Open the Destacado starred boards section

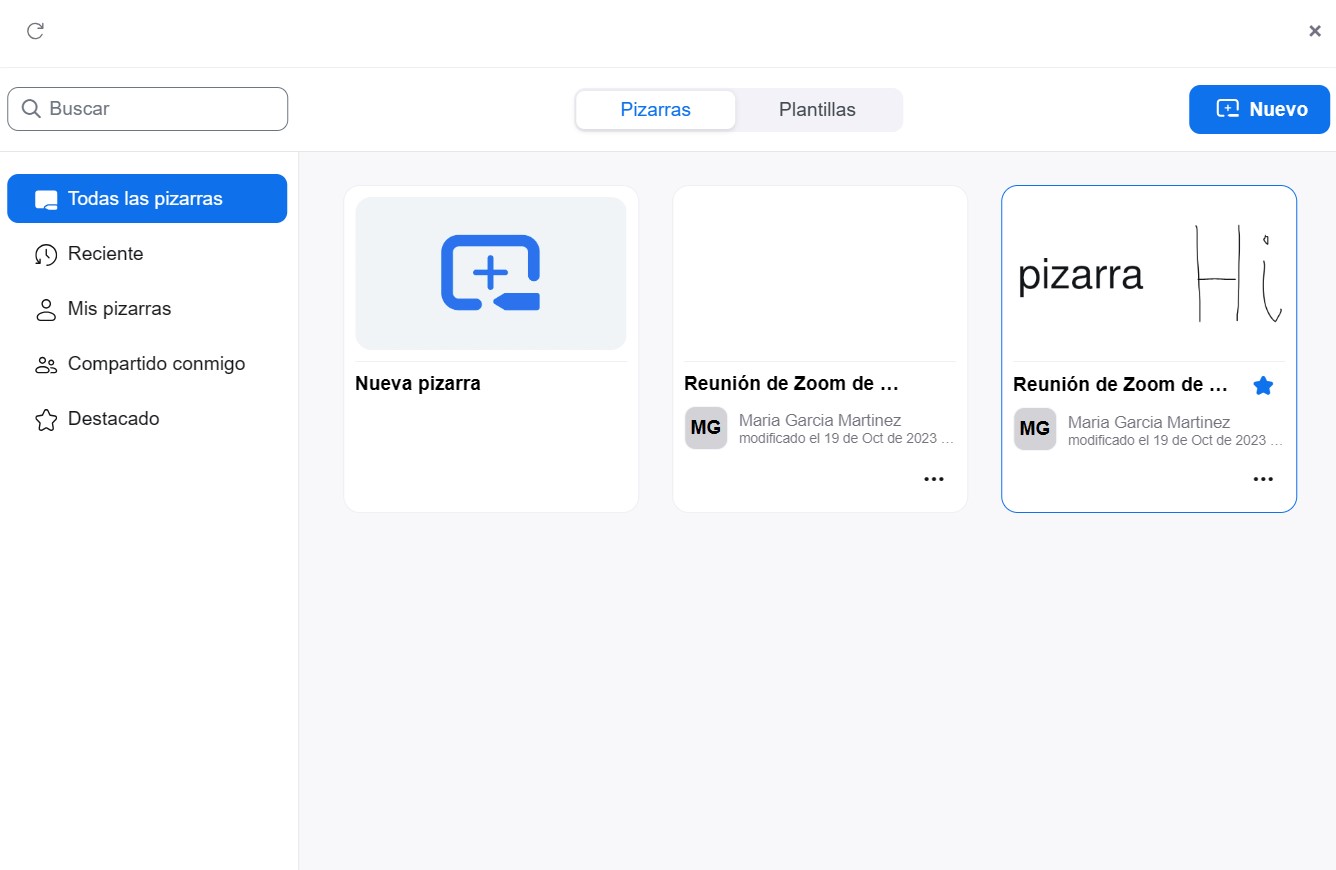pos(113,419)
